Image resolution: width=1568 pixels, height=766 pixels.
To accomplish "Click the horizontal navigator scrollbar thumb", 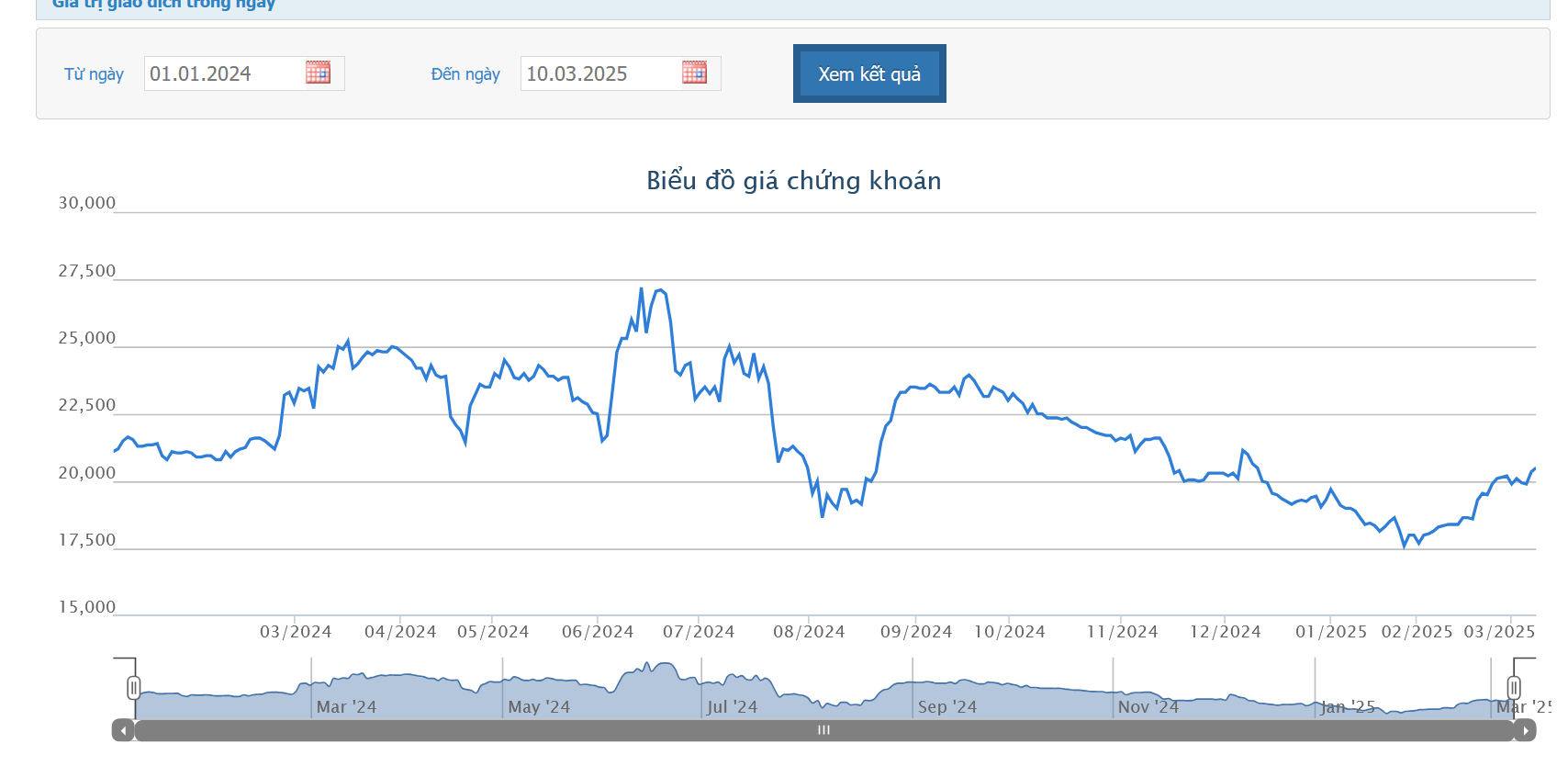I will pos(823,730).
